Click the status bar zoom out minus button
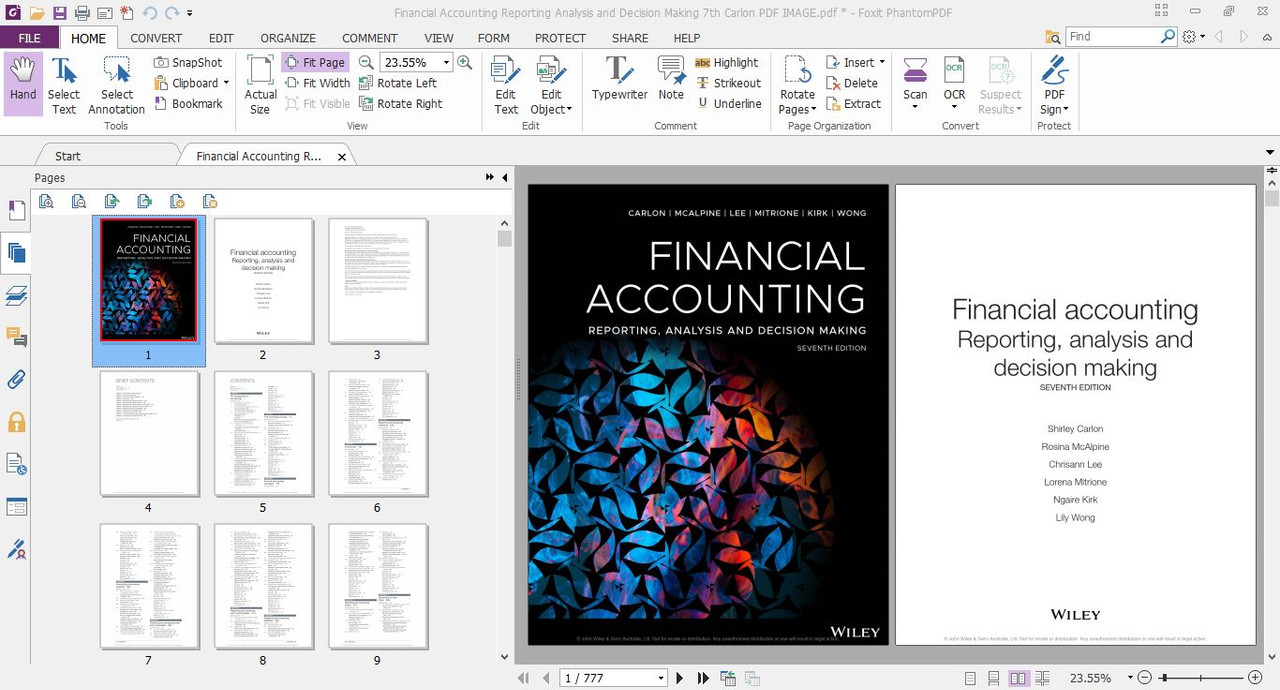Image resolution: width=1280 pixels, height=690 pixels. click(x=1145, y=678)
